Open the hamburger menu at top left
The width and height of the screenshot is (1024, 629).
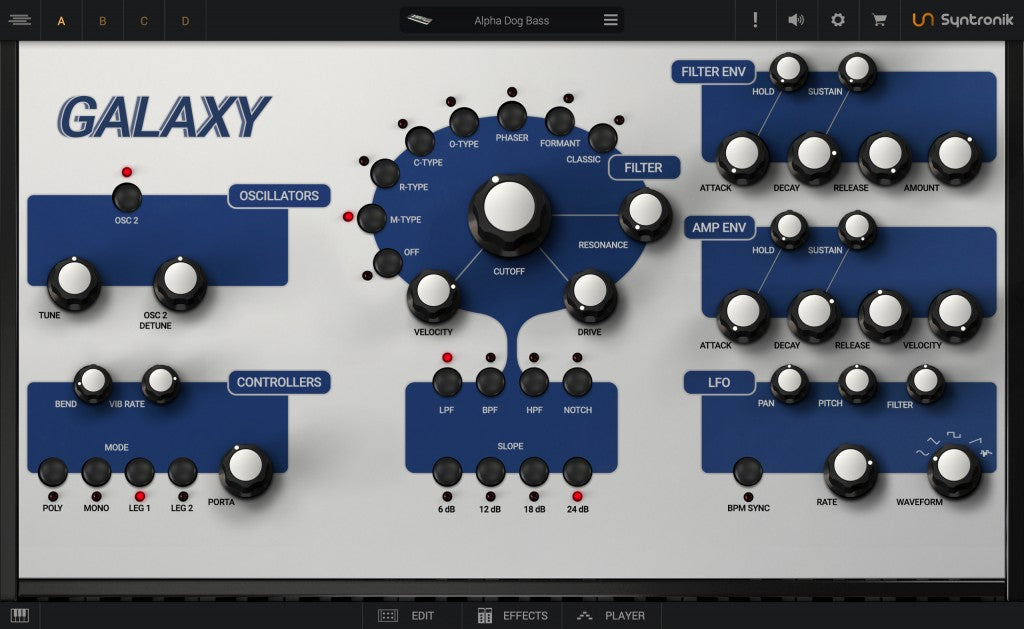(20, 19)
